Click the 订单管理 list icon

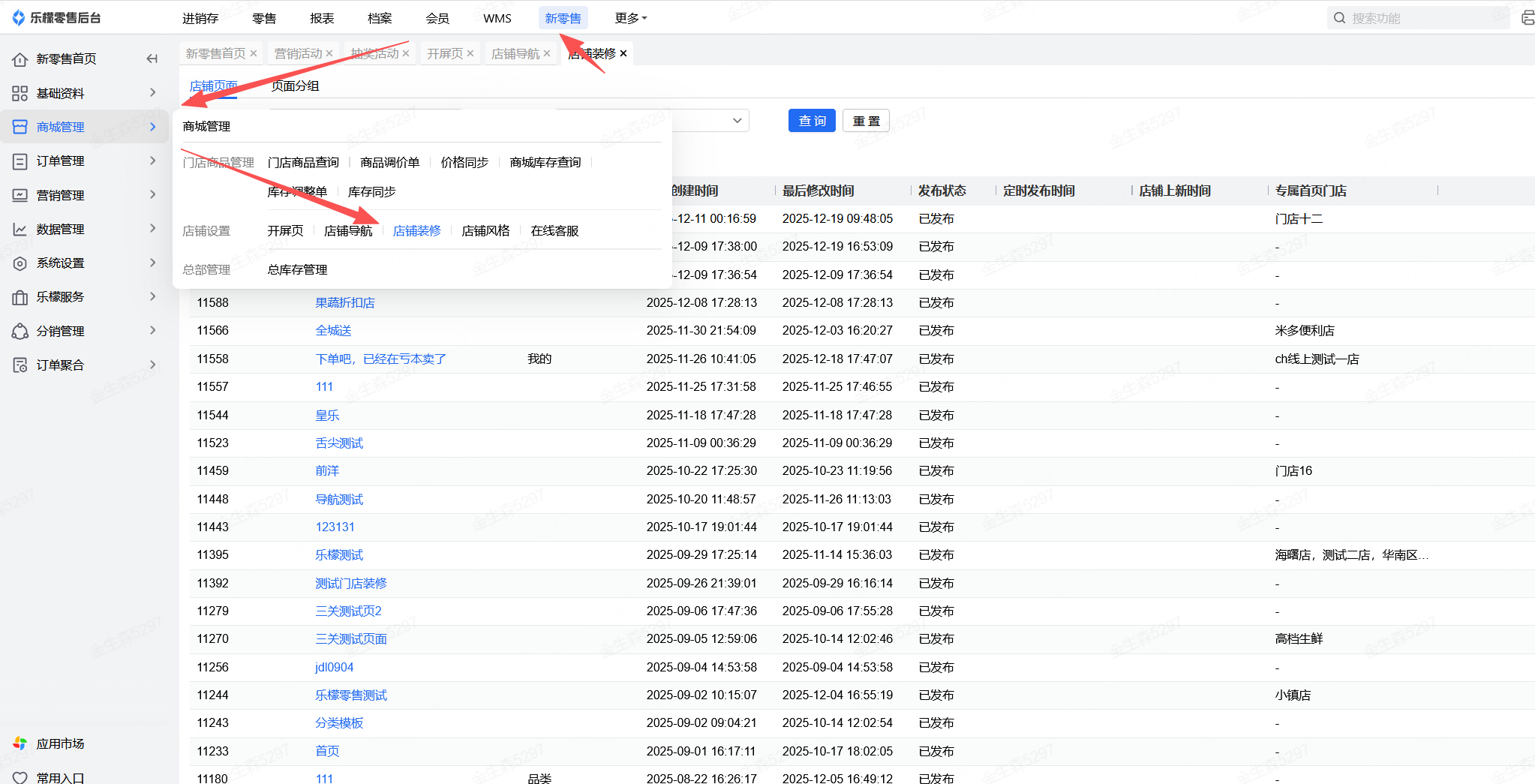tap(20, 161)
